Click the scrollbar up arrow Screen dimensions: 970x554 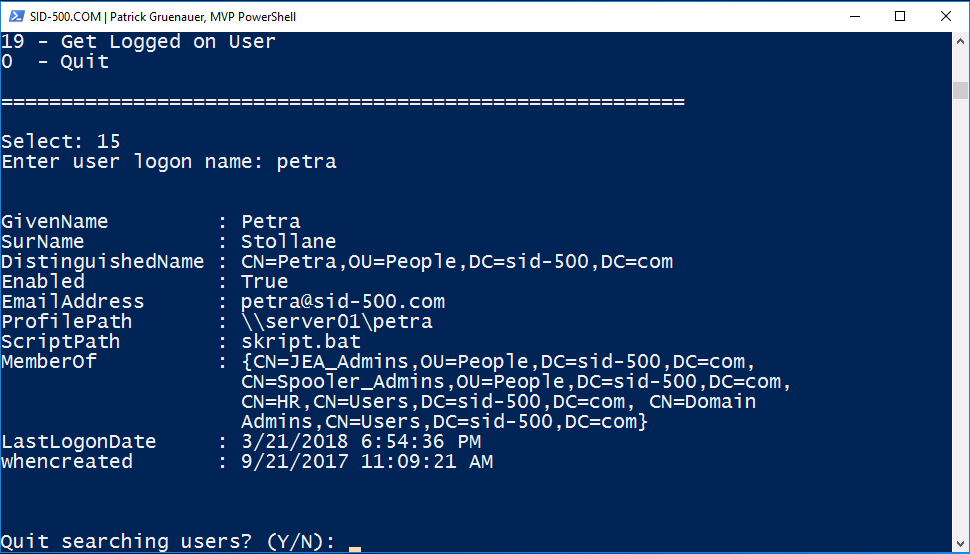pyautogui.click(x=960, y=43)
